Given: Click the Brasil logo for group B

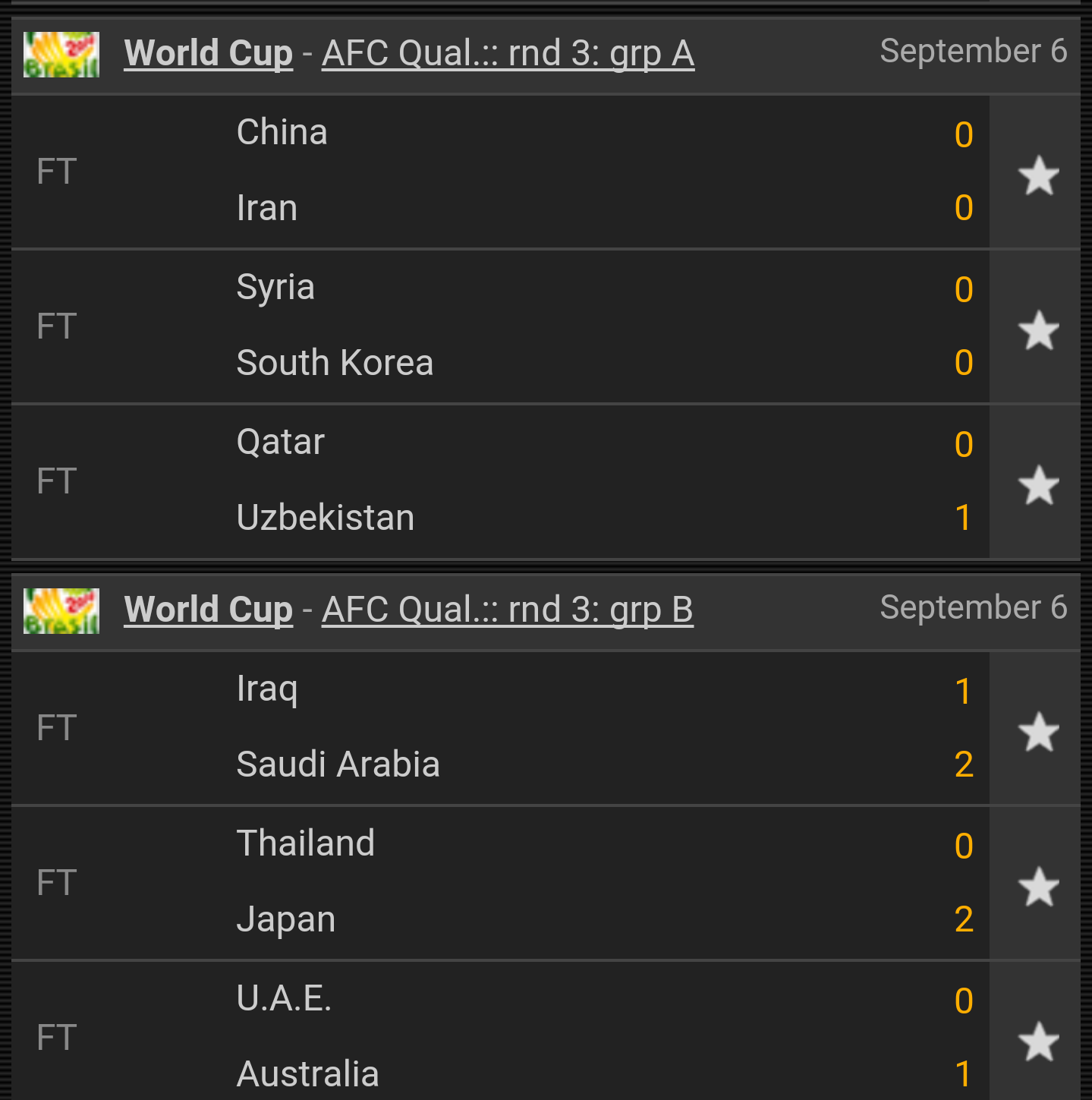Looking at the screenshot, I should pos(61,611).
